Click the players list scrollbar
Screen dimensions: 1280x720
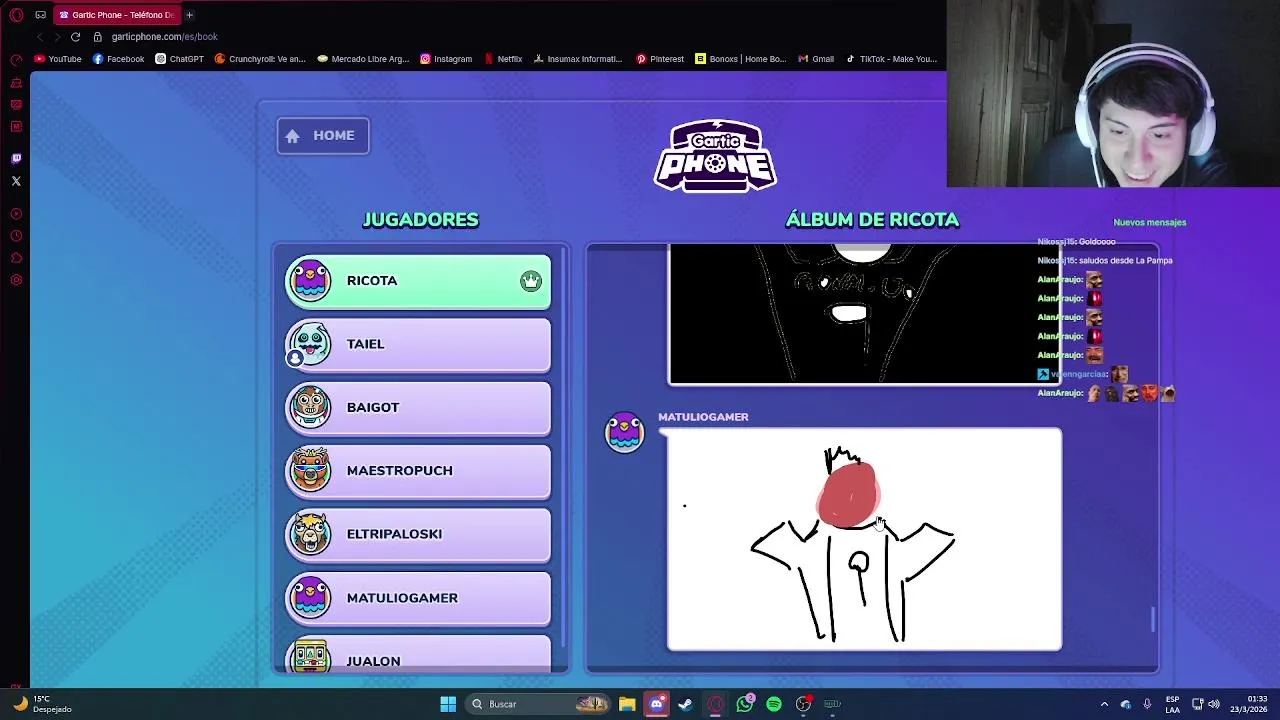(x=565, y=446)
